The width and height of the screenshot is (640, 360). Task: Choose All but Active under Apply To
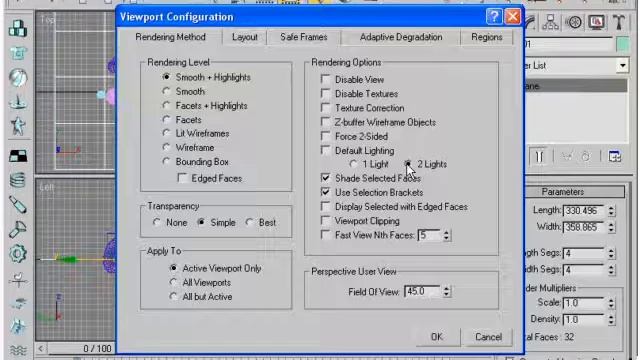point(173,297)
